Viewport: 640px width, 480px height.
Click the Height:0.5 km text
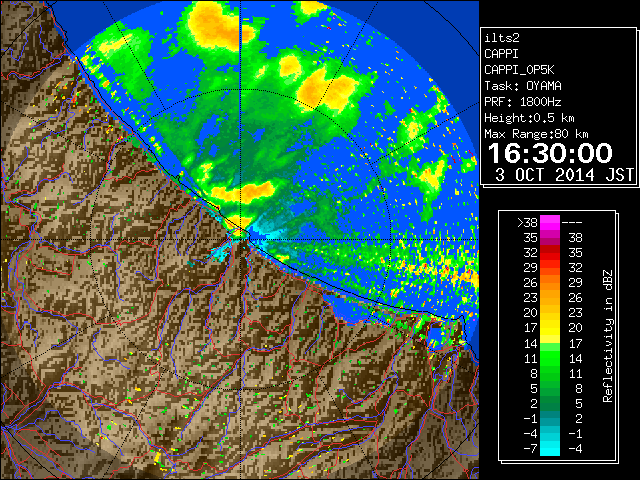[x=529, y=118]
